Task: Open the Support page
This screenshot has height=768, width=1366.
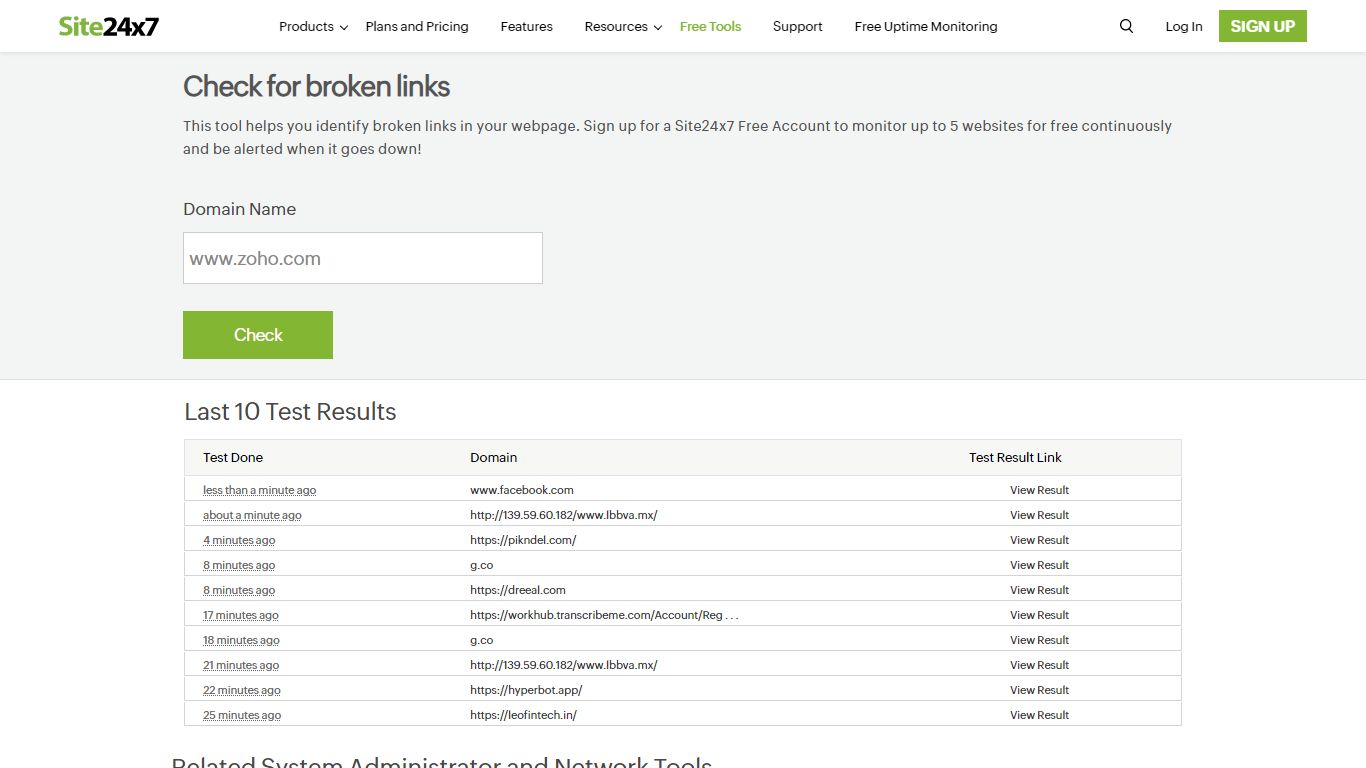Action: click(797, 27)
